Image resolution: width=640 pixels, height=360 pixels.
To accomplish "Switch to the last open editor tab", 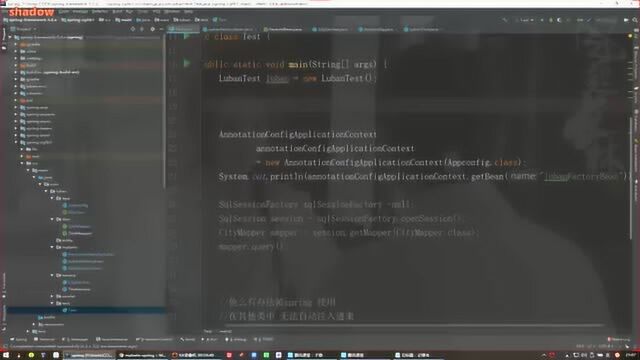I will [422, 29].
